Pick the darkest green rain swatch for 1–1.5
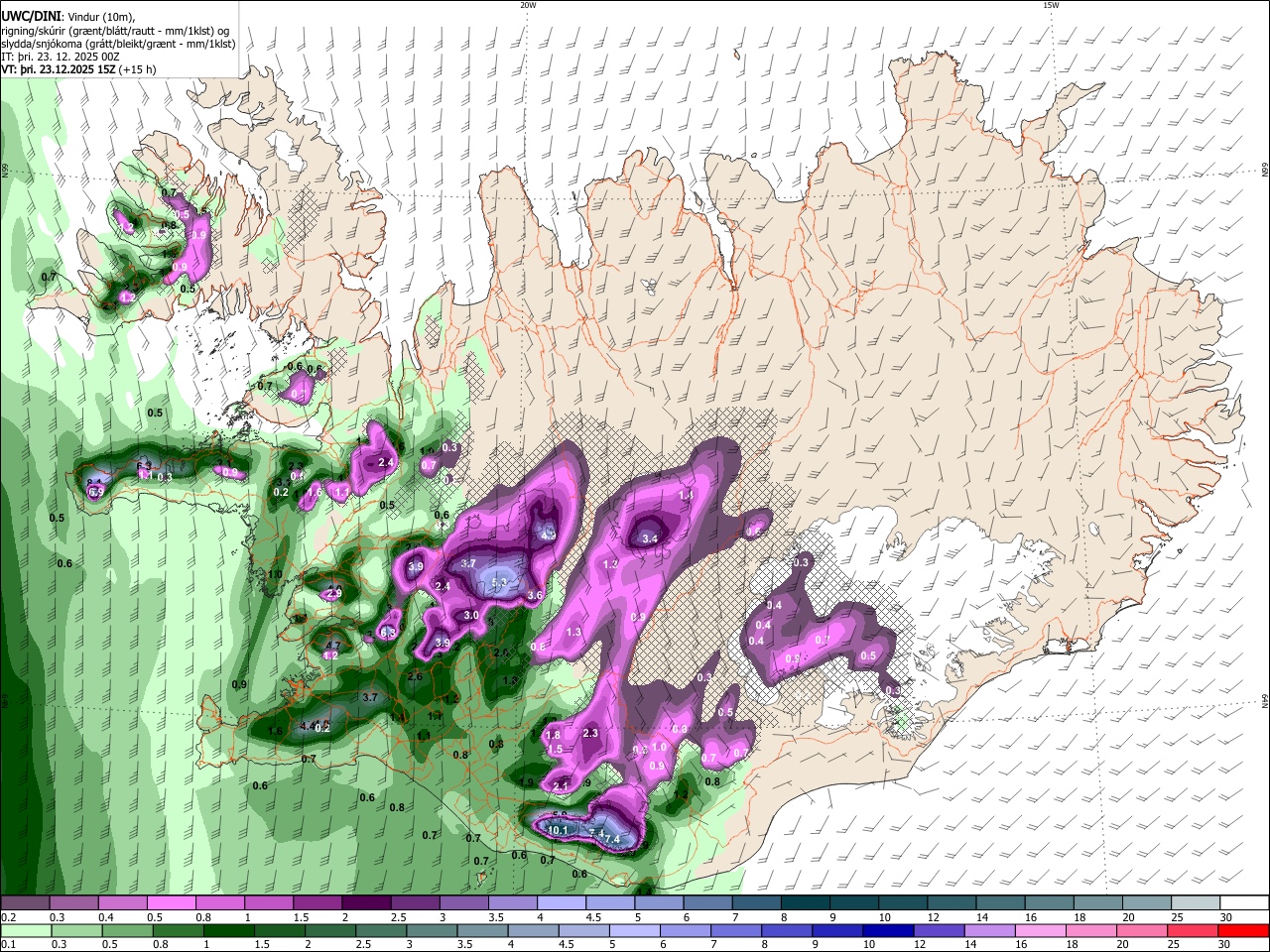This screenshot has height=952, width=1270. coord(229,930)
